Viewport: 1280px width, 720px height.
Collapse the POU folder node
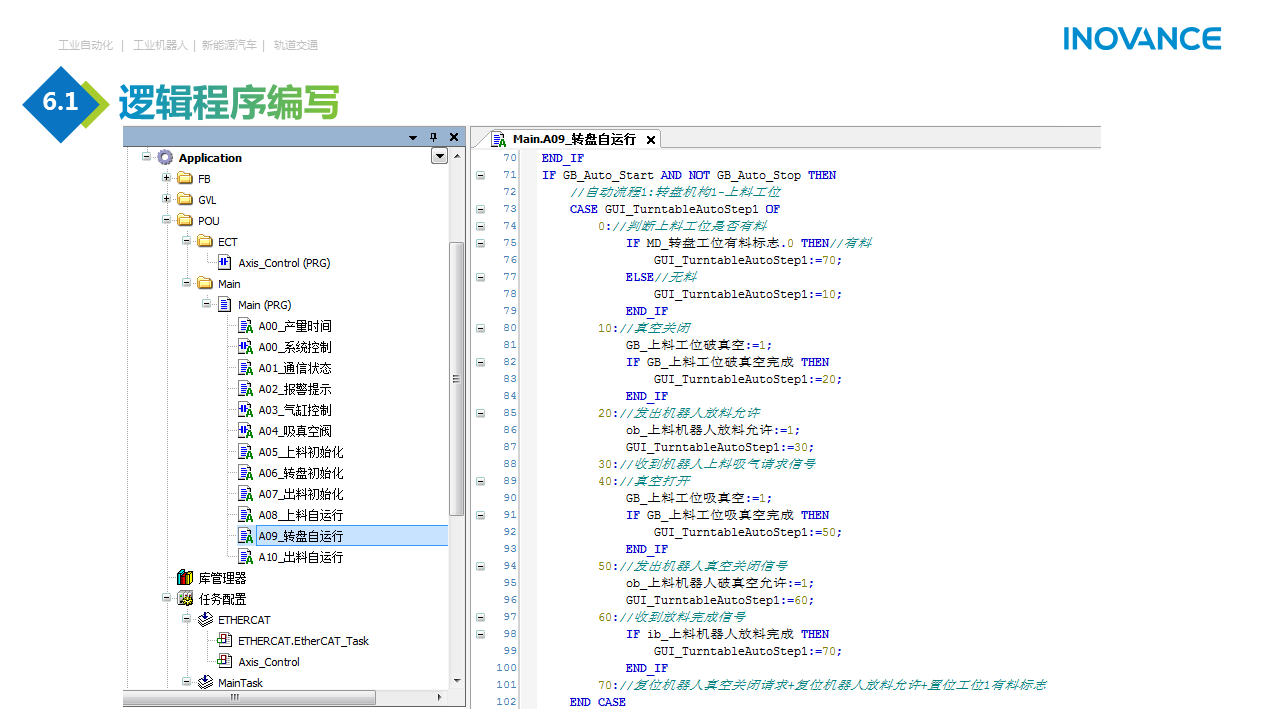[166, 220]
